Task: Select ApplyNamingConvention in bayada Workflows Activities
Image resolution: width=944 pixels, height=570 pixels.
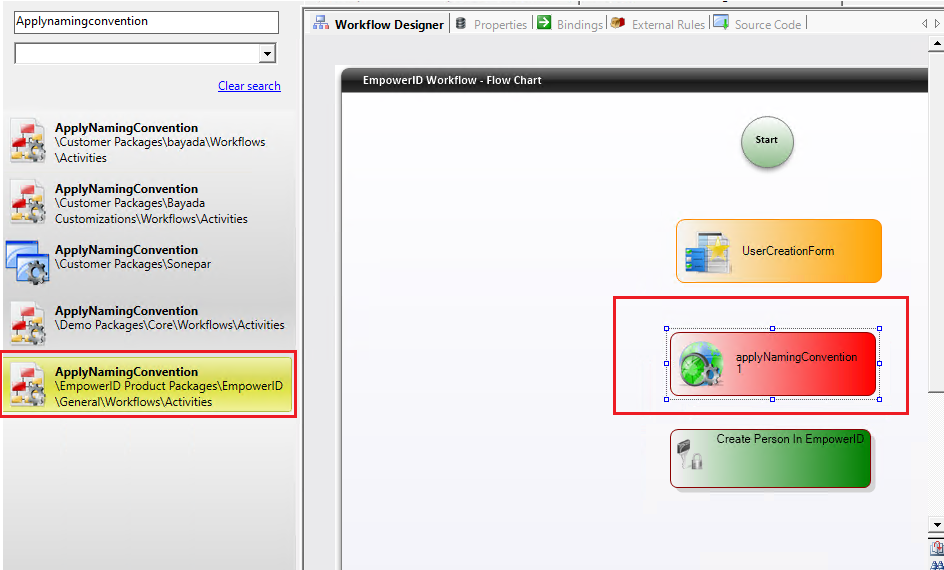Action: pos(148,143)
